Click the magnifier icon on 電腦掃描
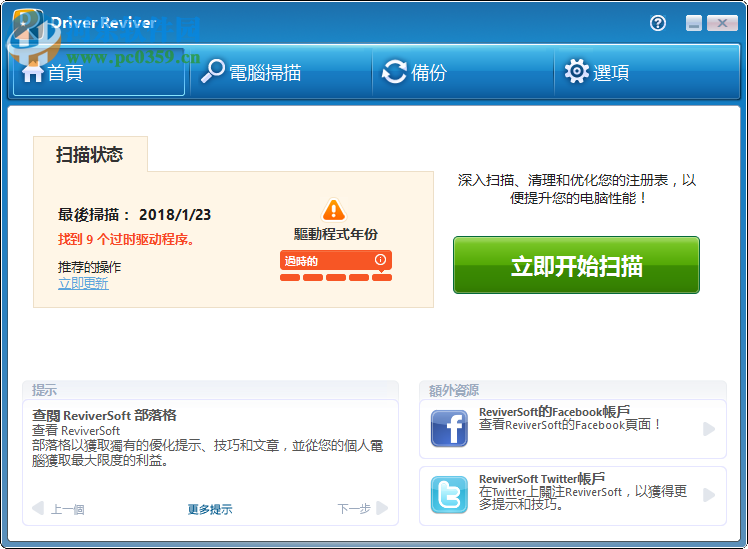 coord(212,71)
